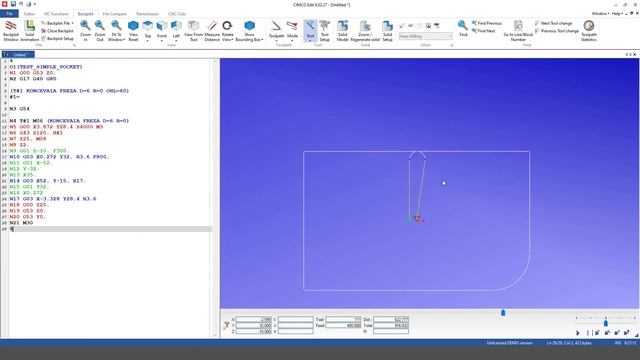This screenshot has height=360, width=640.
Task: Click the X coordinate field
Action: 254,320
